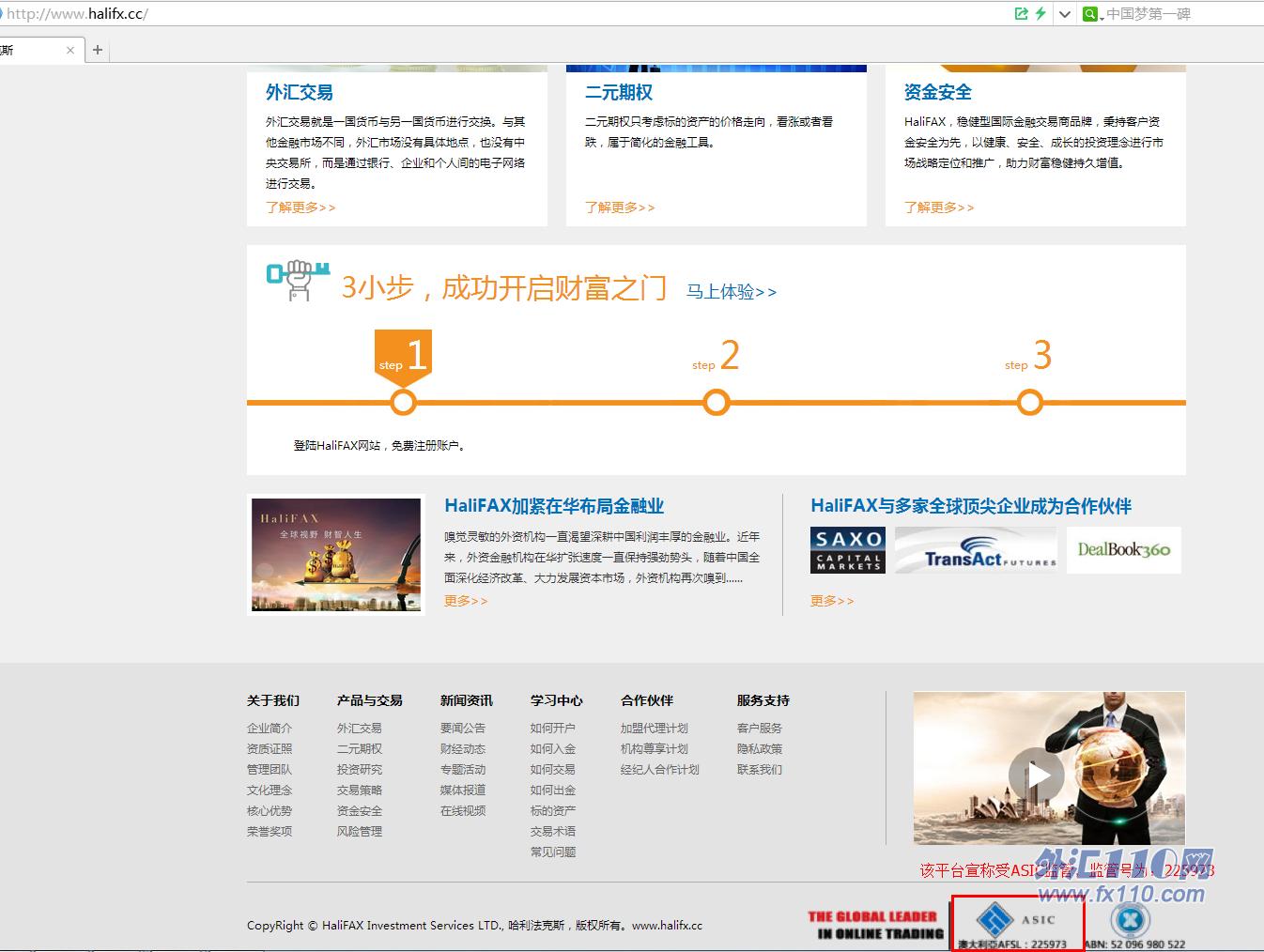Open 资质证照 footer link
Image resolution: width=1264 pixels, height=952 pixels.
tap(270, 749)
